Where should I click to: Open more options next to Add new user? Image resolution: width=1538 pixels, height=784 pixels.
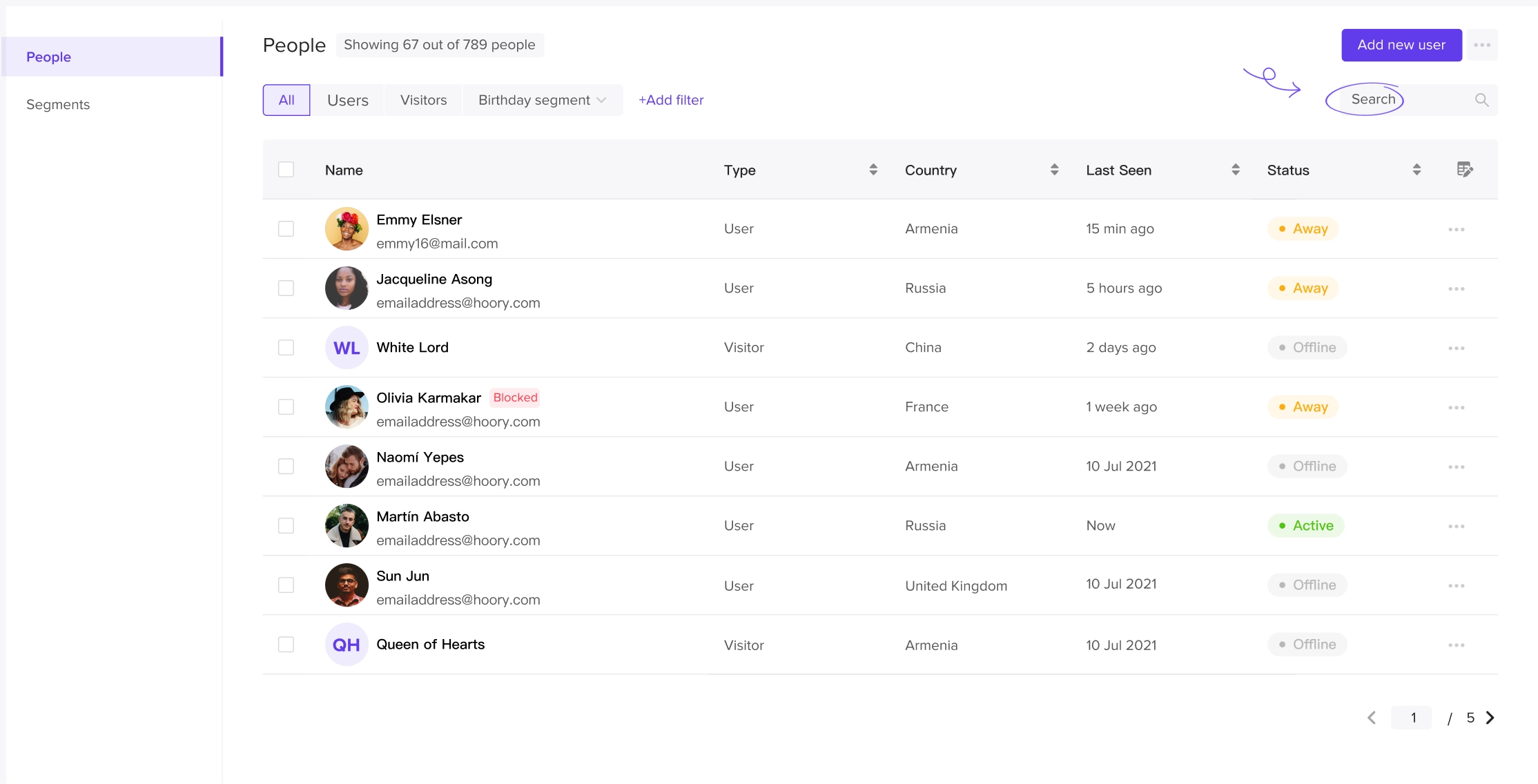point(1482,45)
